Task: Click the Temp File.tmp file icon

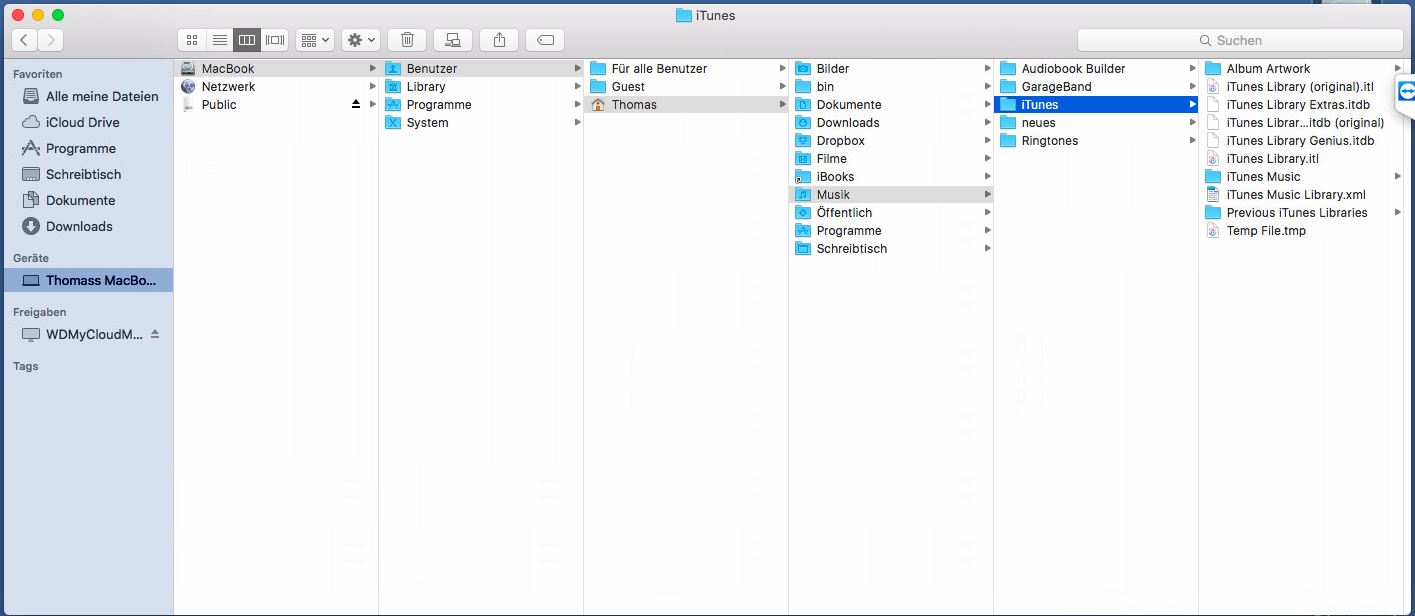Action: click(1213, 230)
